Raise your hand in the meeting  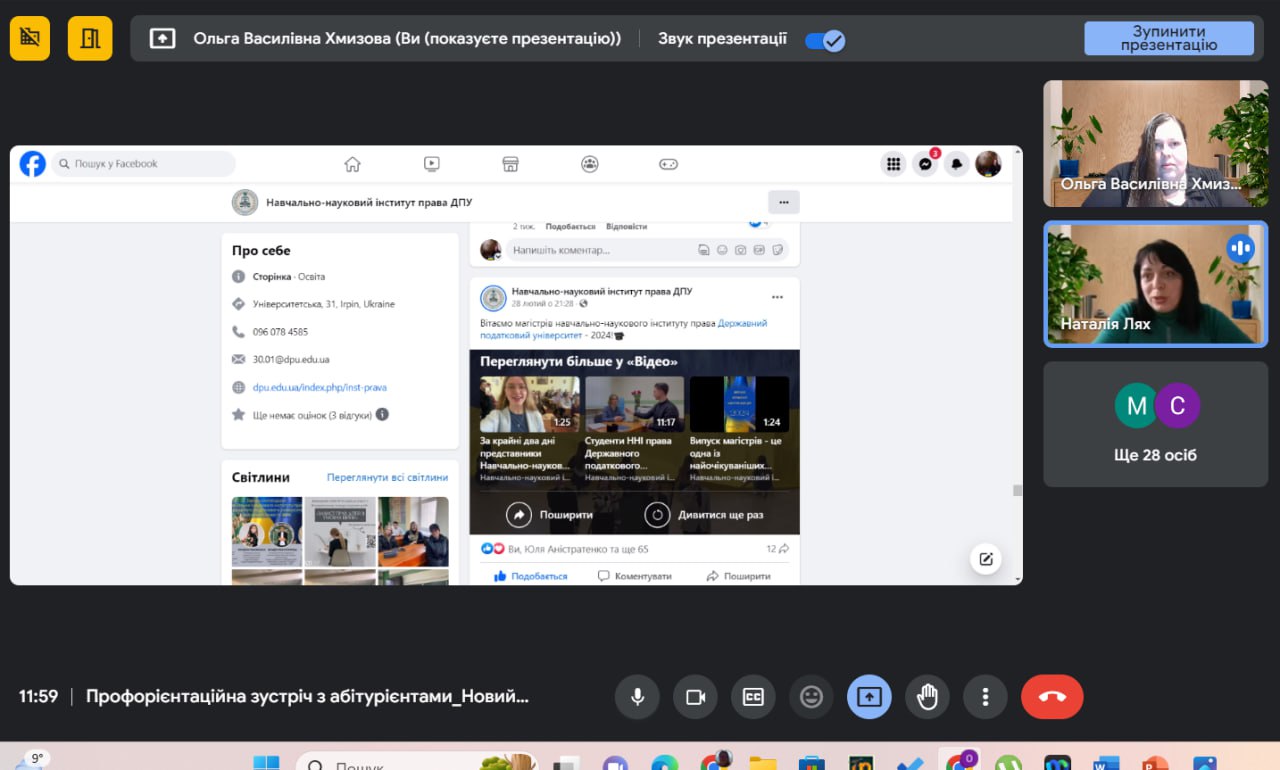(x=928, y=697)
